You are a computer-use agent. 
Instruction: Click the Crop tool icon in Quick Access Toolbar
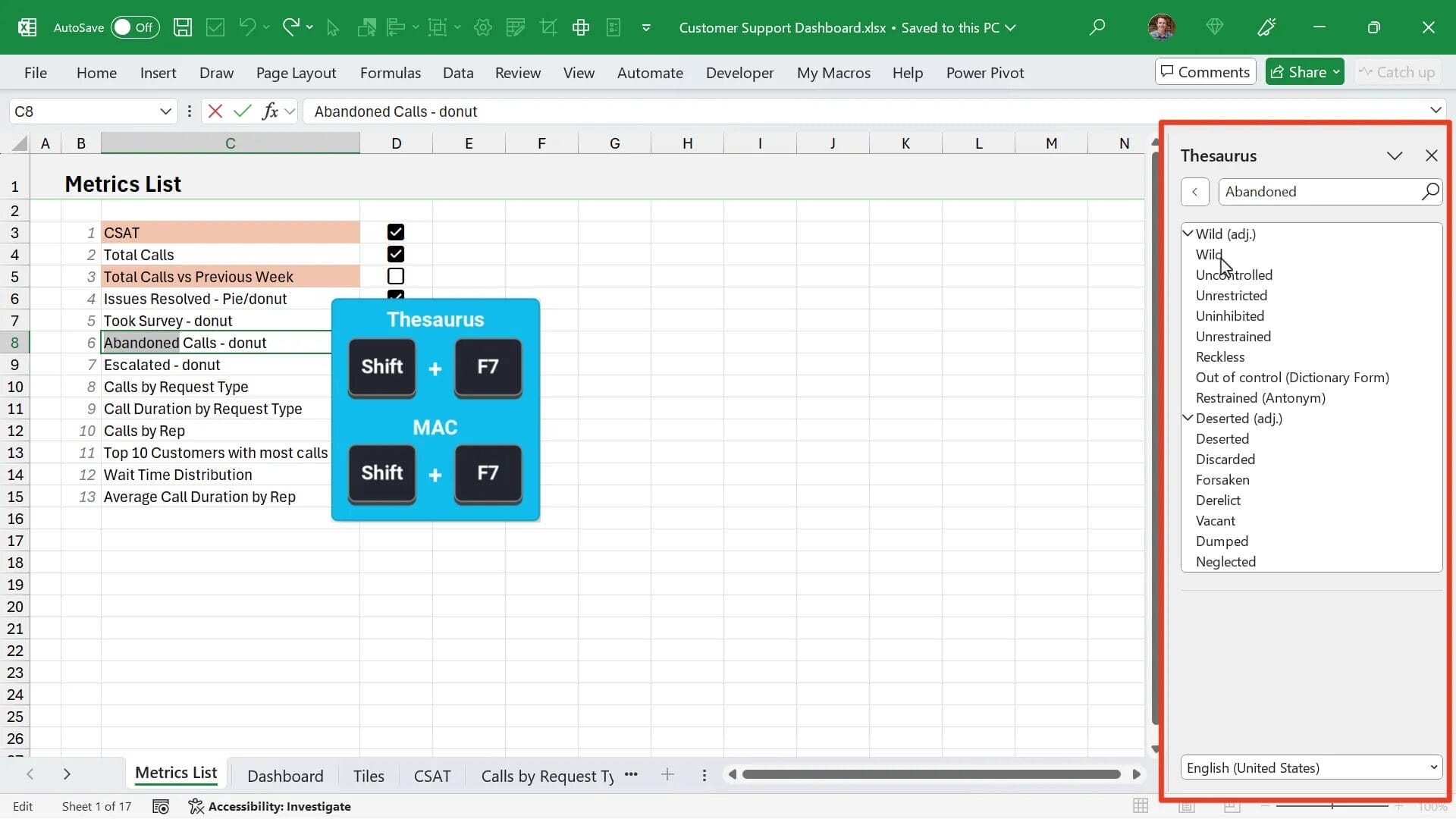coord(548,27)
